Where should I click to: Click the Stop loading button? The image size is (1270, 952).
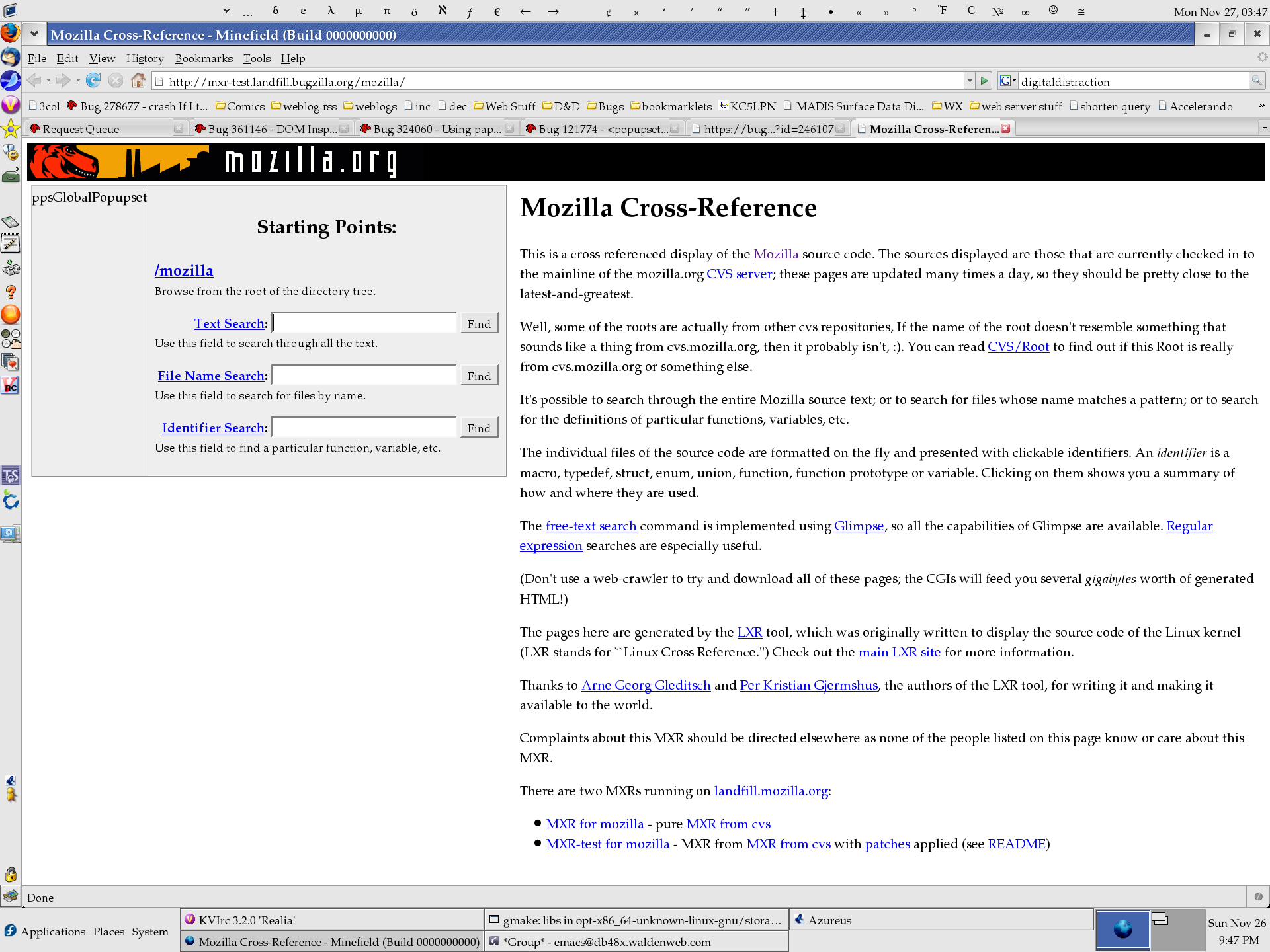tap(116, 81)
